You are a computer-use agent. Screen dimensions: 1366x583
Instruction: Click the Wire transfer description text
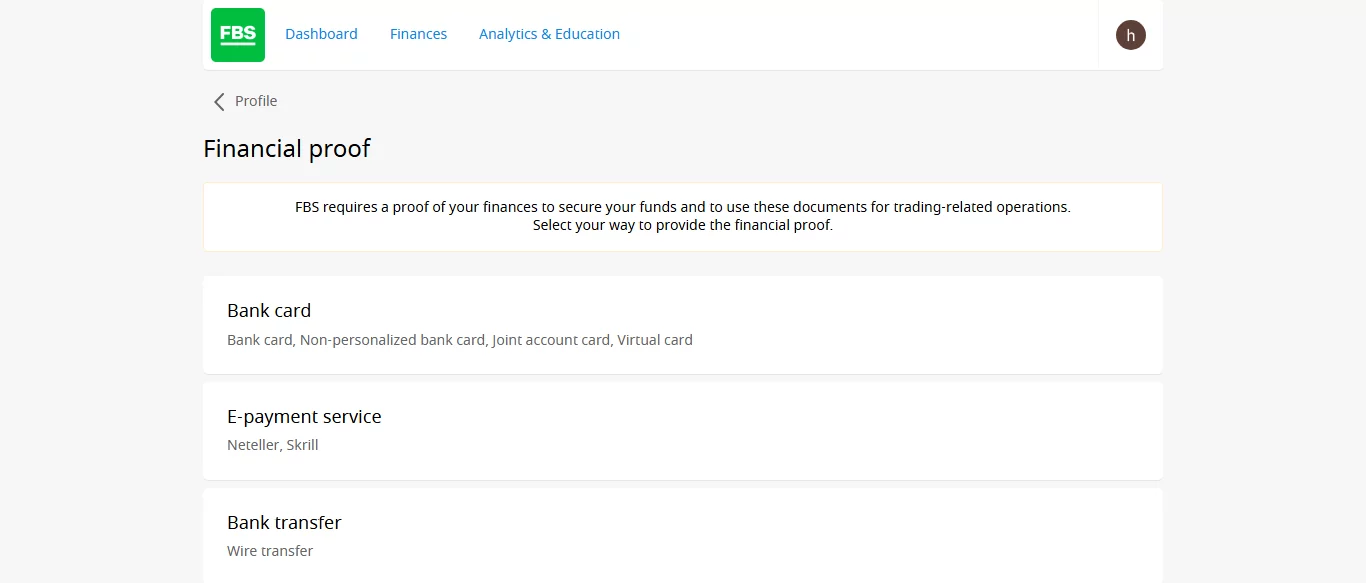[270, 551]
